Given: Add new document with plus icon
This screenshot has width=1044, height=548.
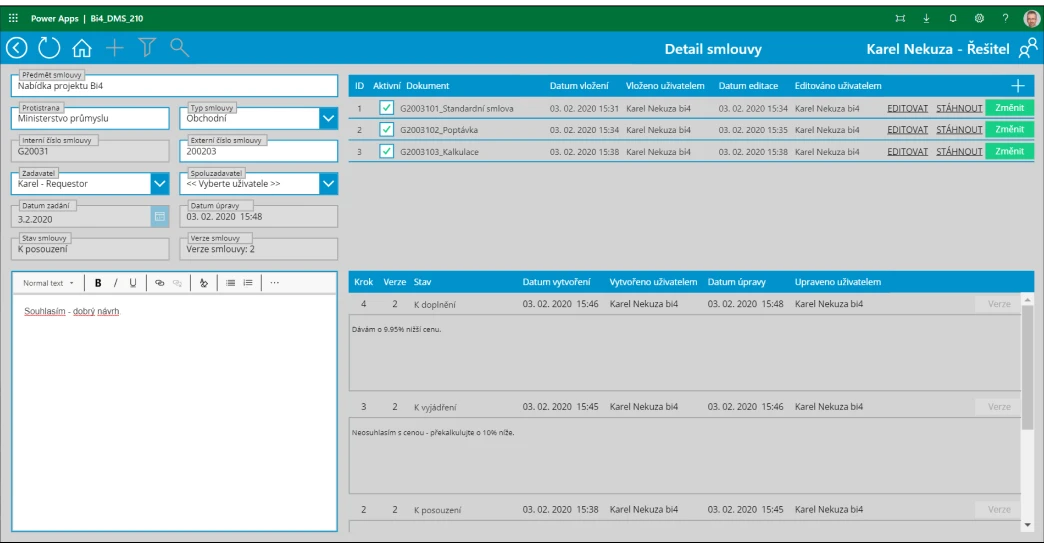Looking at the screenshot, I should 1018,86.
